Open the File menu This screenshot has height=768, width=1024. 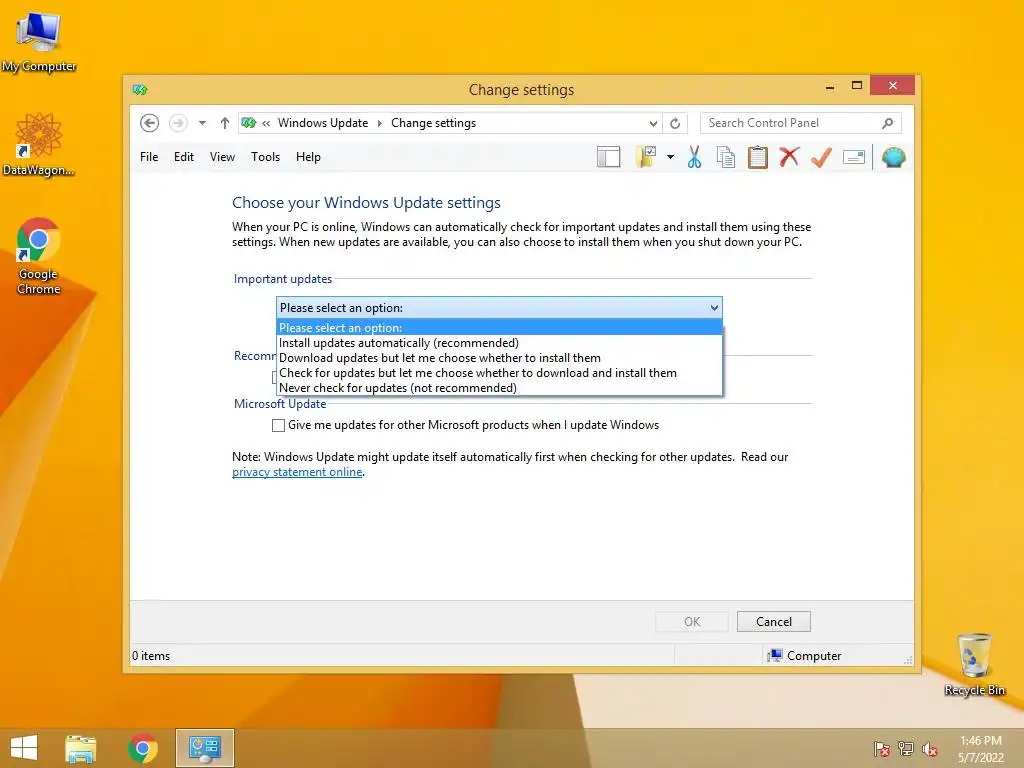pyautogui.click(x=149, y=157)
